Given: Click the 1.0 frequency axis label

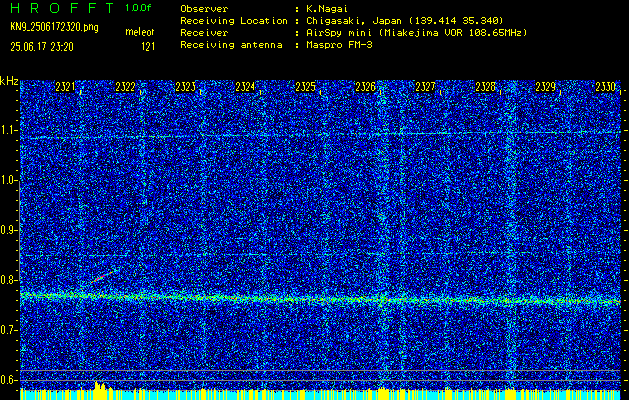Looking at the screenshot, I should coord(9,181).
